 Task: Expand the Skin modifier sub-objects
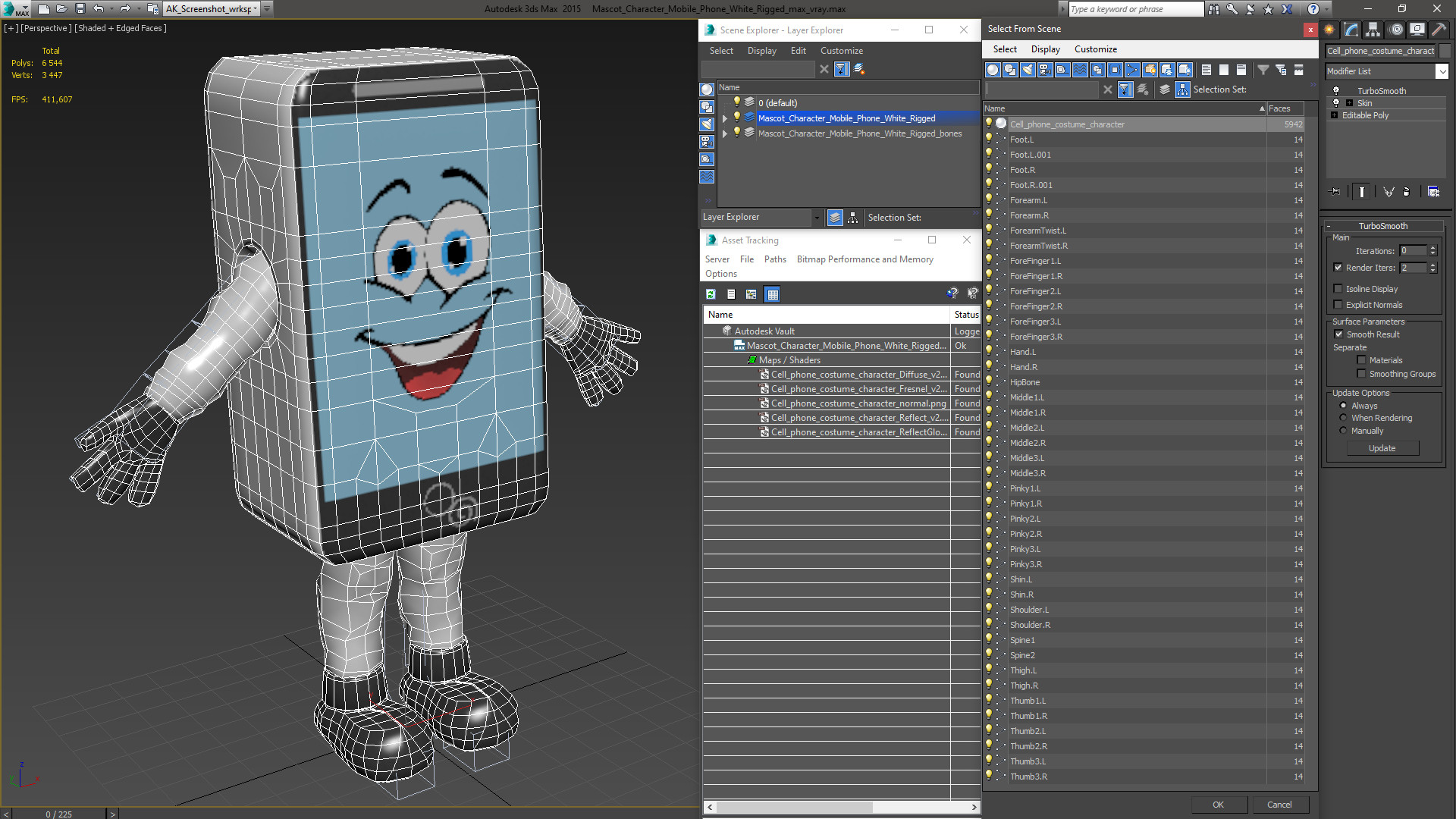coord(1349,103)
